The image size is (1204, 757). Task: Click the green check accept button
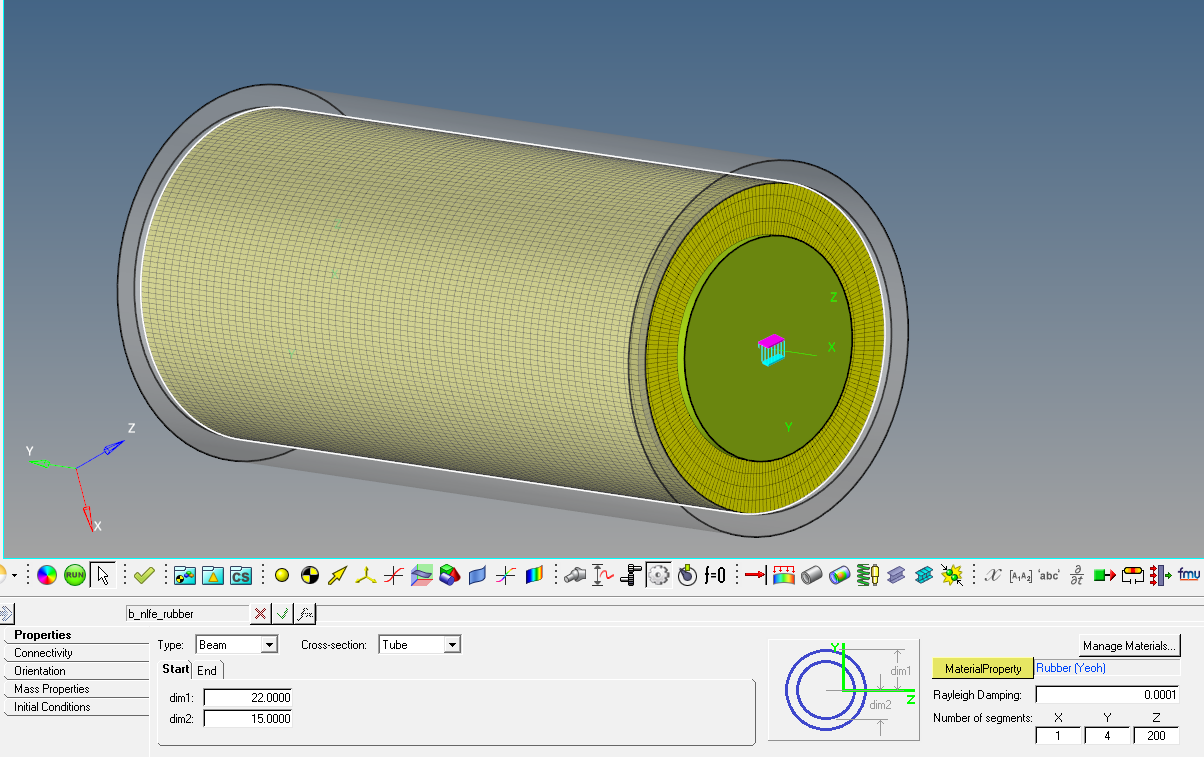click(283, 613)
